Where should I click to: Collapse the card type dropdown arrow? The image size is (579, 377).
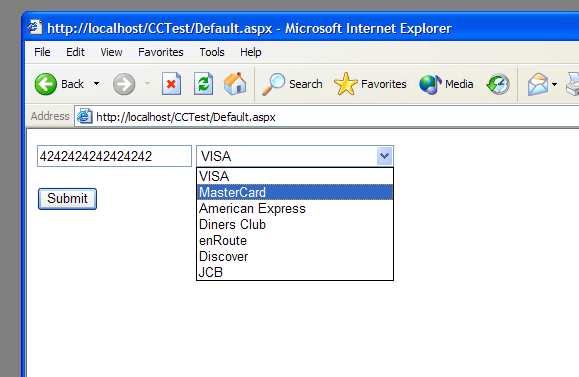coord(384,156)
